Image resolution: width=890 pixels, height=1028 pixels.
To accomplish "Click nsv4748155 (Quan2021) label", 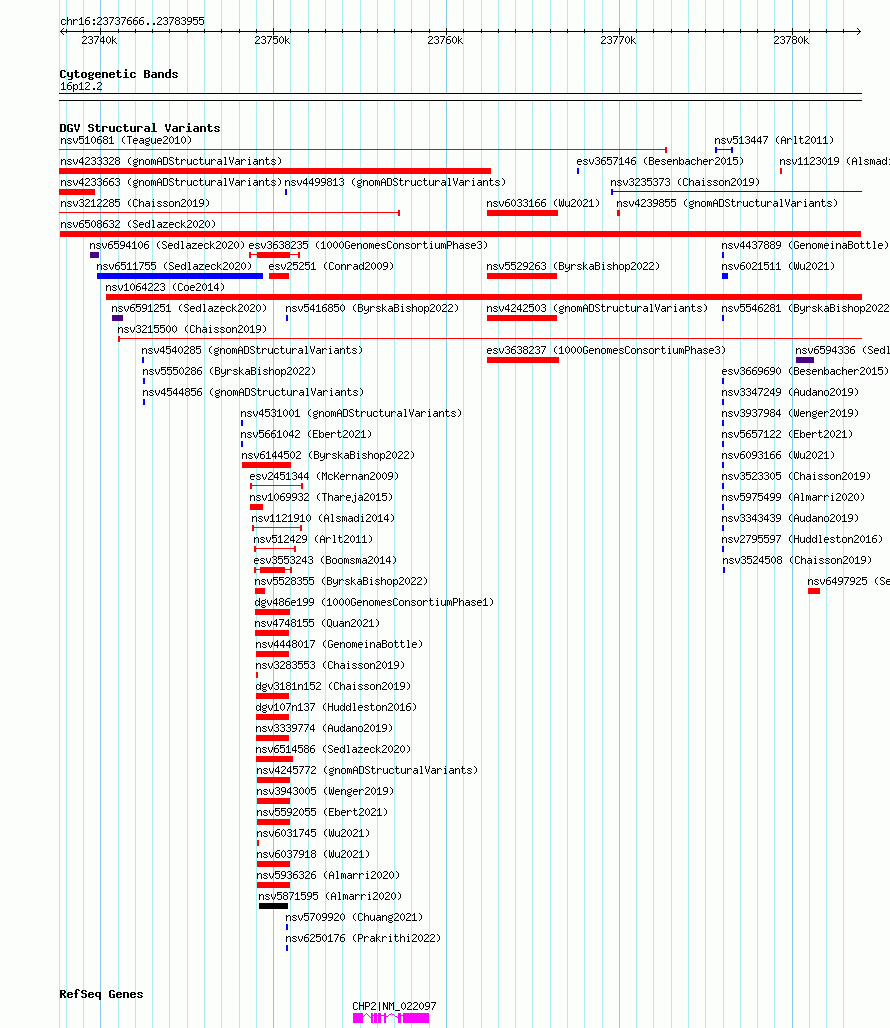I will [317, 623].
